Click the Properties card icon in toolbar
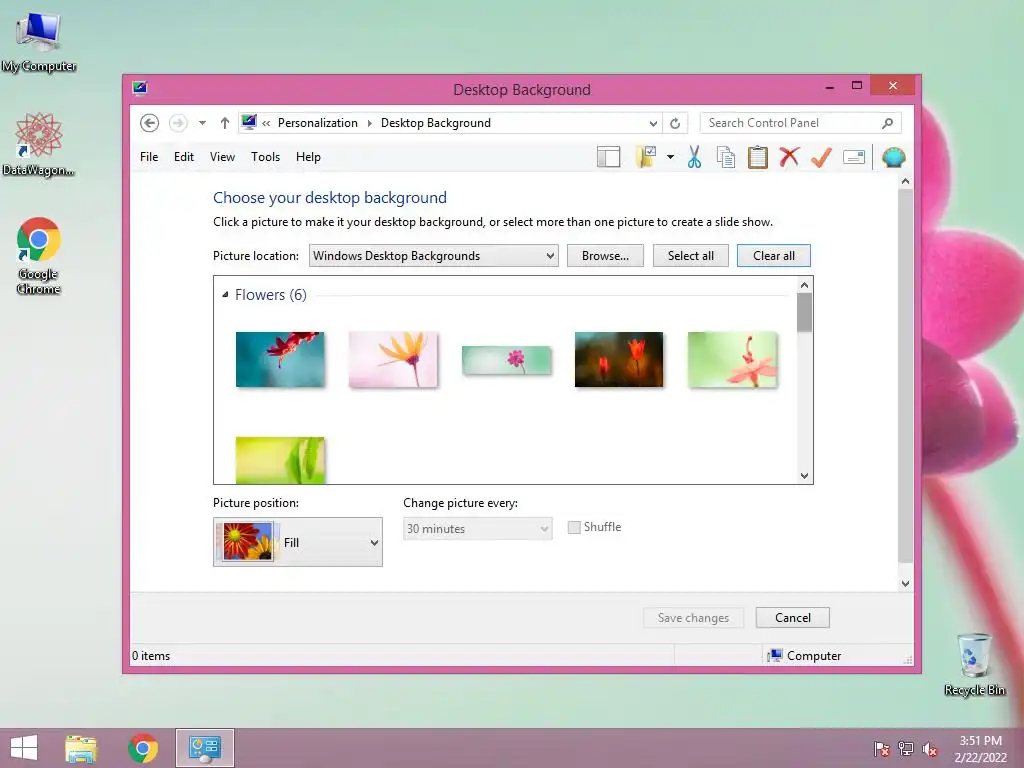 pos(854,157)
